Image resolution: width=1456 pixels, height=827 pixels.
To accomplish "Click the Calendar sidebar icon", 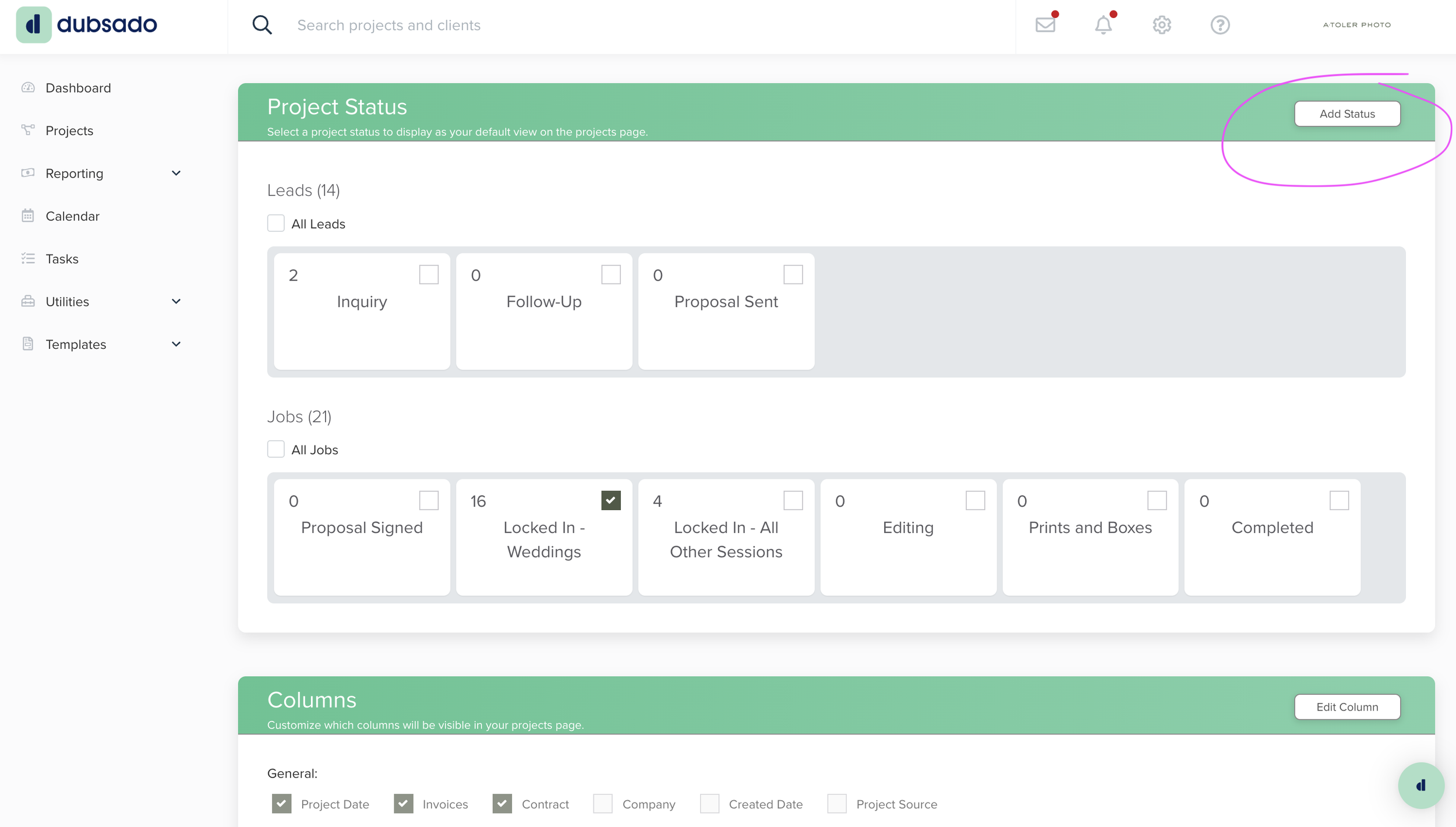I will 28,216.
